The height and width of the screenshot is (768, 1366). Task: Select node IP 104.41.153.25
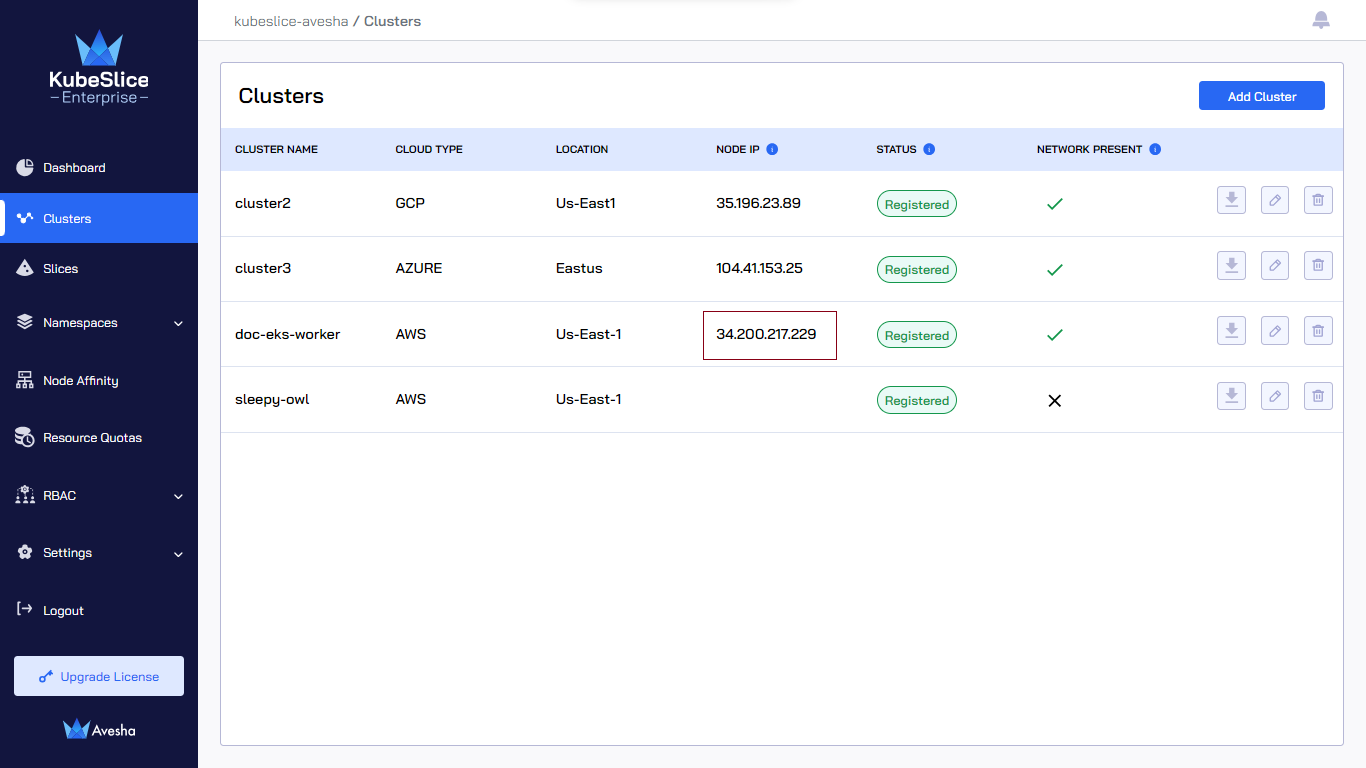click(759, 268)
